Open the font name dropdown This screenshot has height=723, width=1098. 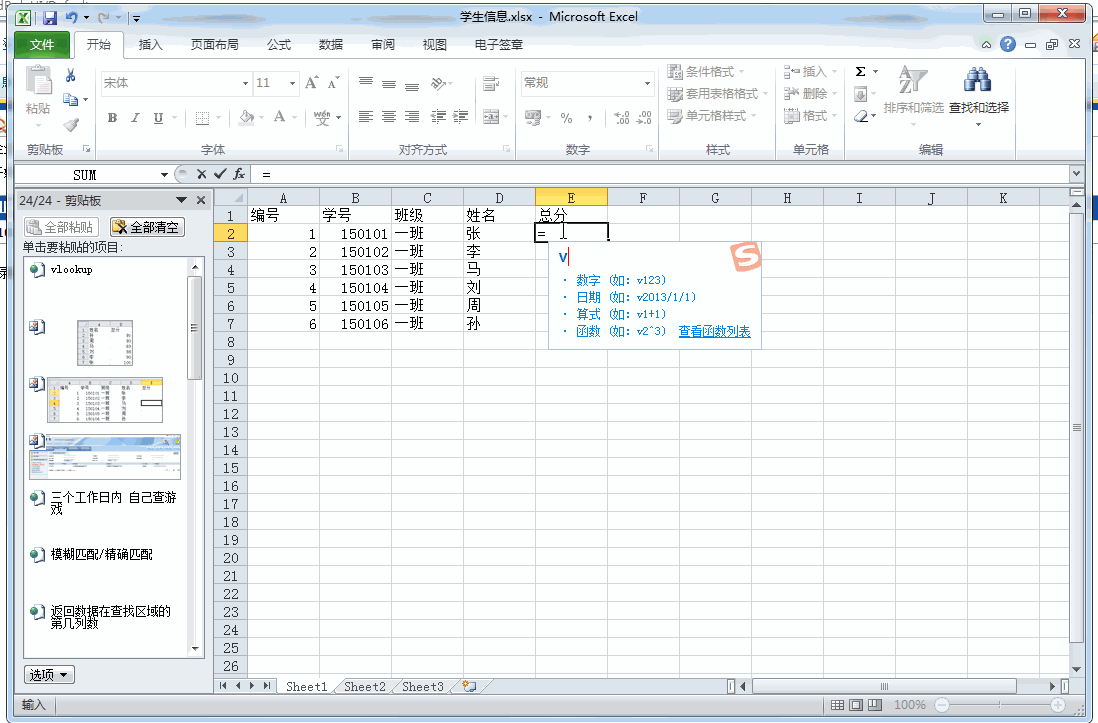tap(245, 83)
